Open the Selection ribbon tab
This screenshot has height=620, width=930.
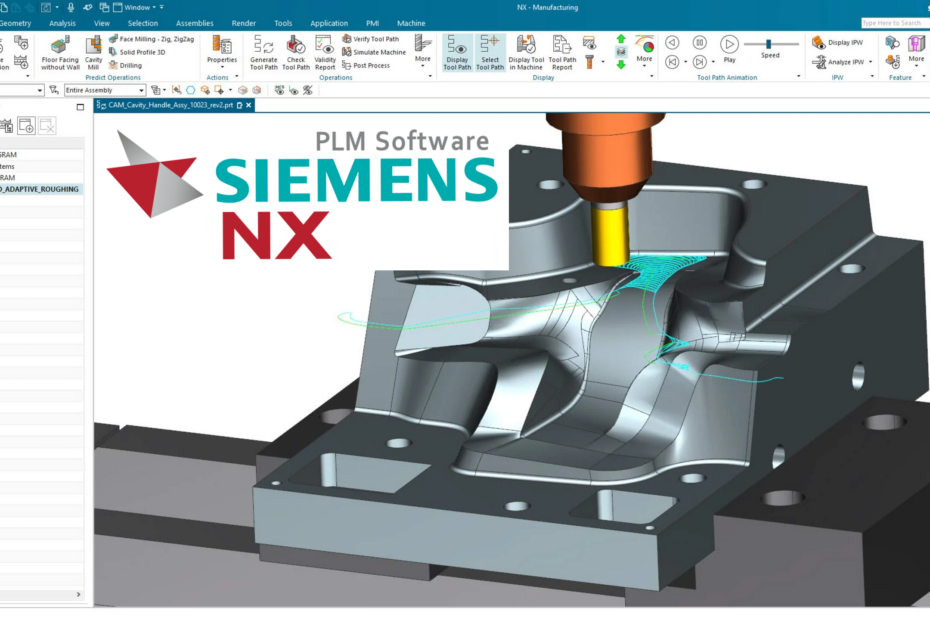(143, 23)
